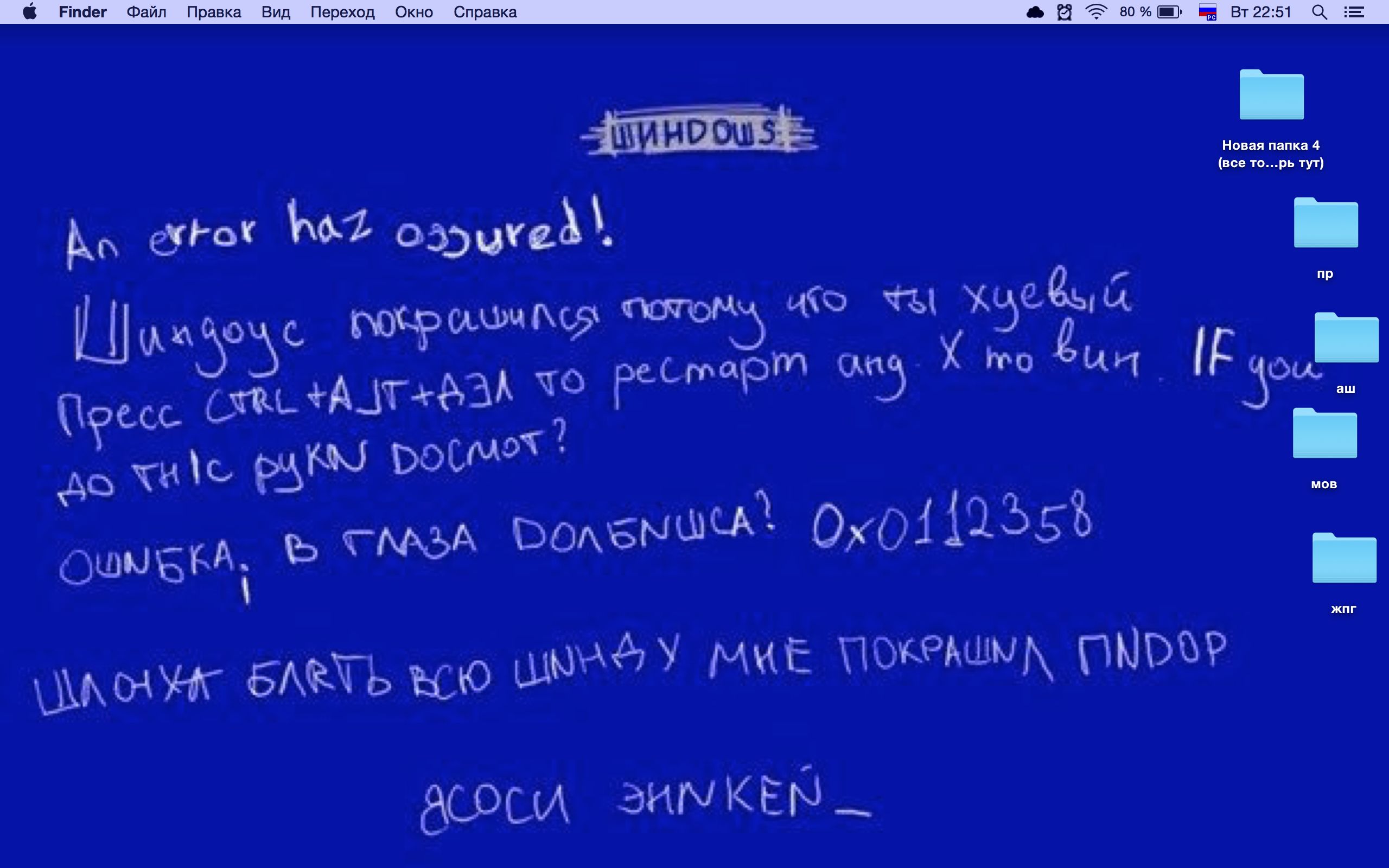This screenshot has width=1389, height=868.
Task: Open Spotlight search magnifier
Action: click(1319, 12)
